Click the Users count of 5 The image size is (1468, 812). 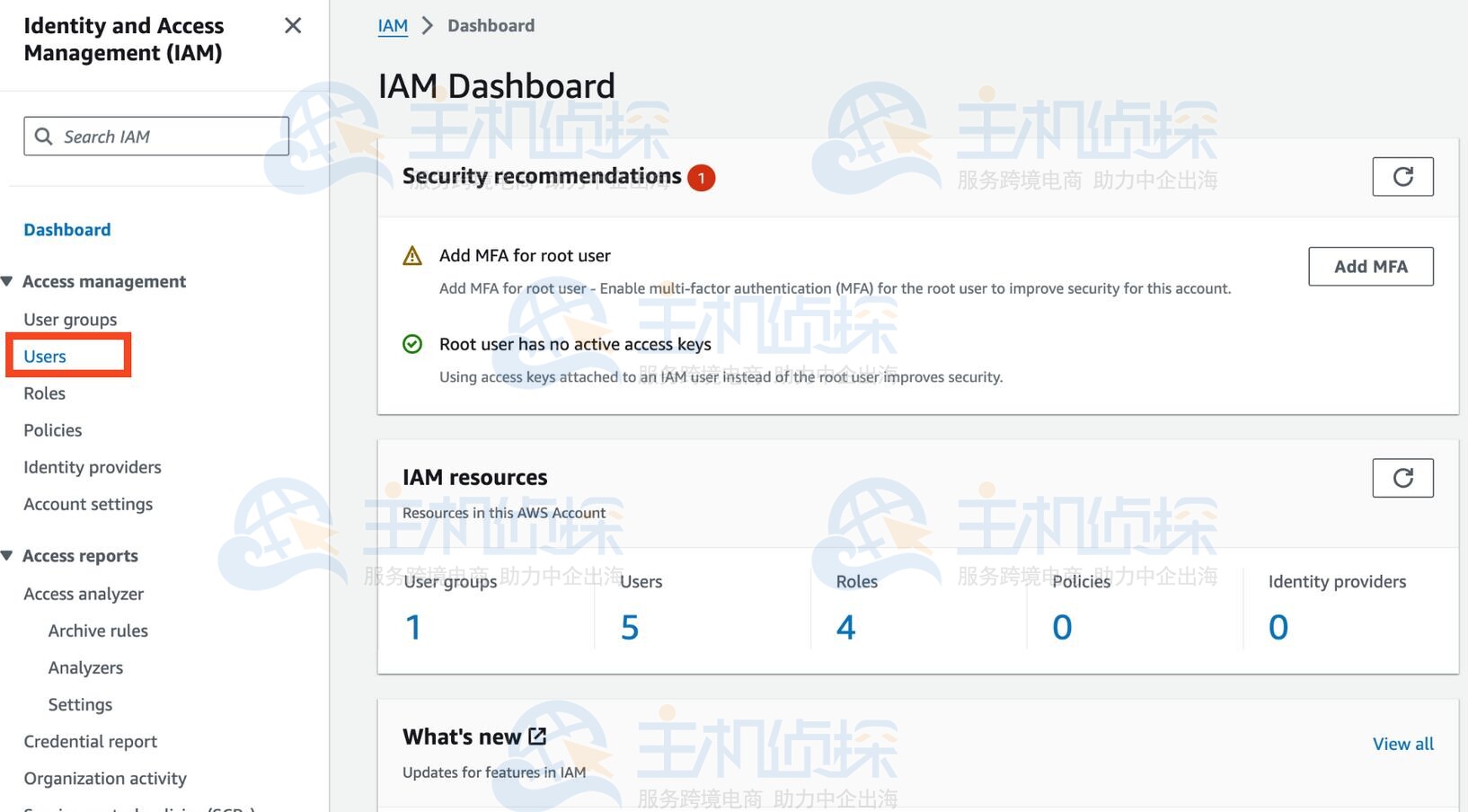pyautogui.click(x=630, y=626)
